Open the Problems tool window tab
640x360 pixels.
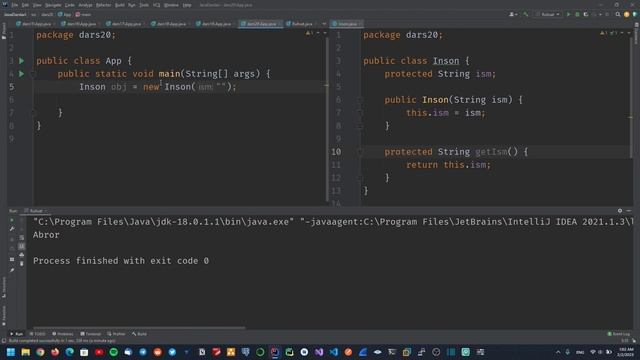tap(62, 334)
